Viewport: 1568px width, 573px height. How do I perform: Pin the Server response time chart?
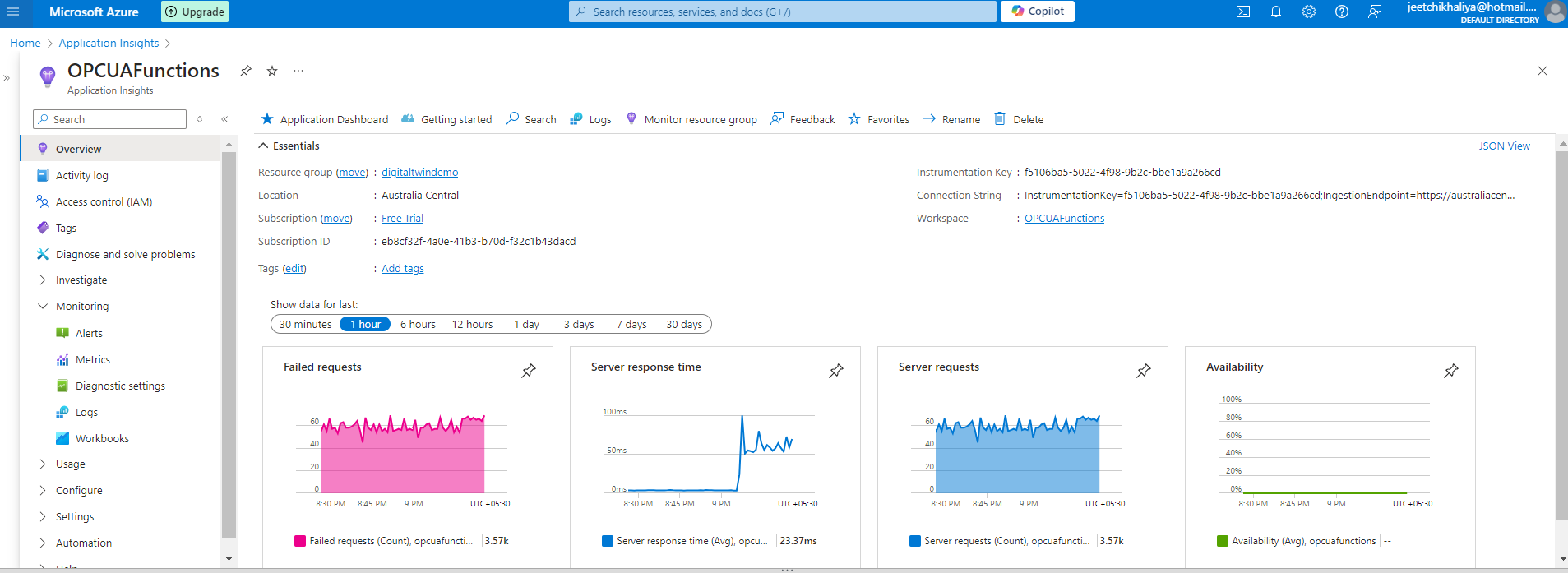click(x=836, y=371)
